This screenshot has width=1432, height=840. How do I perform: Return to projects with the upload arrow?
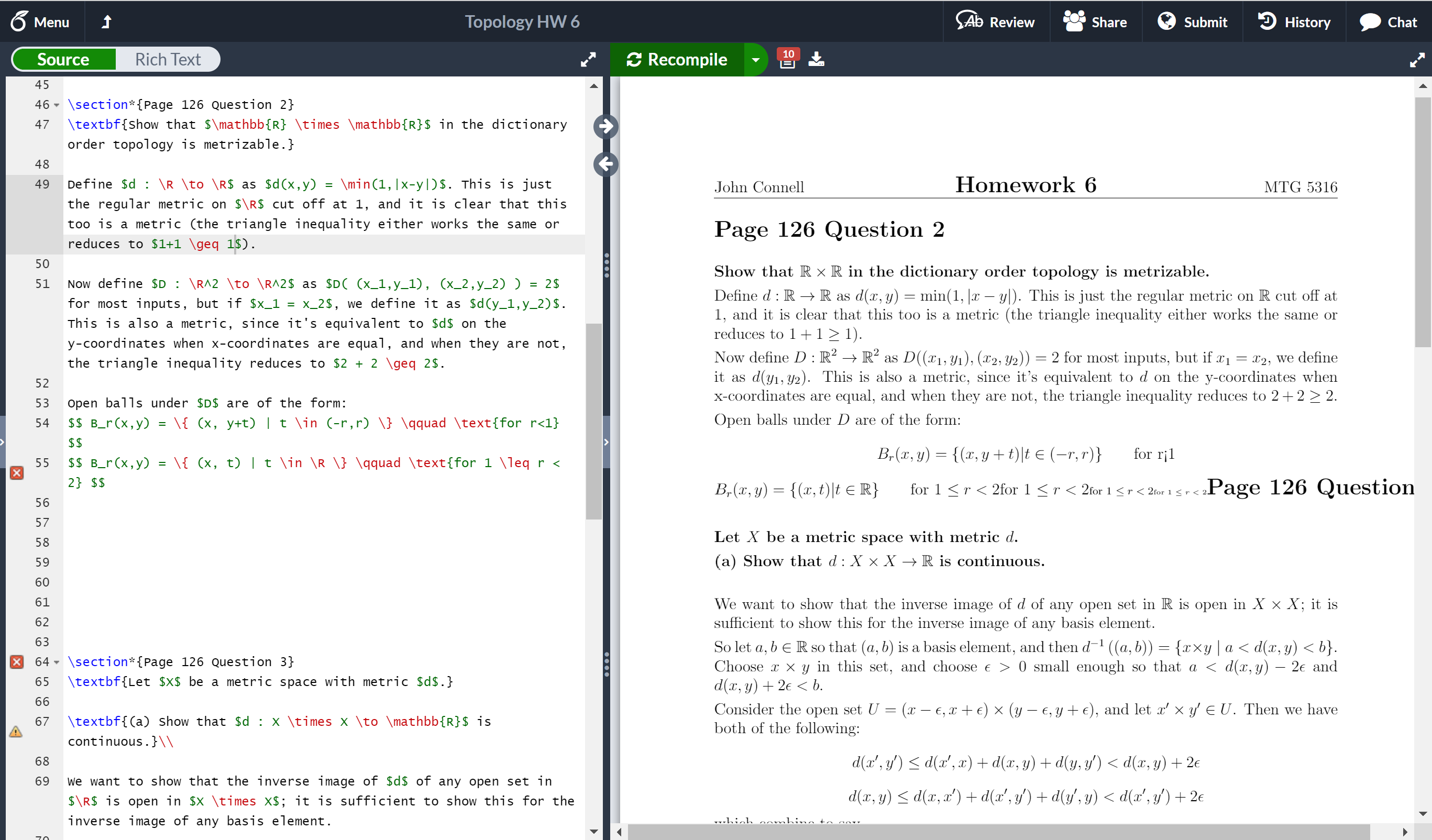click(107, 21)
